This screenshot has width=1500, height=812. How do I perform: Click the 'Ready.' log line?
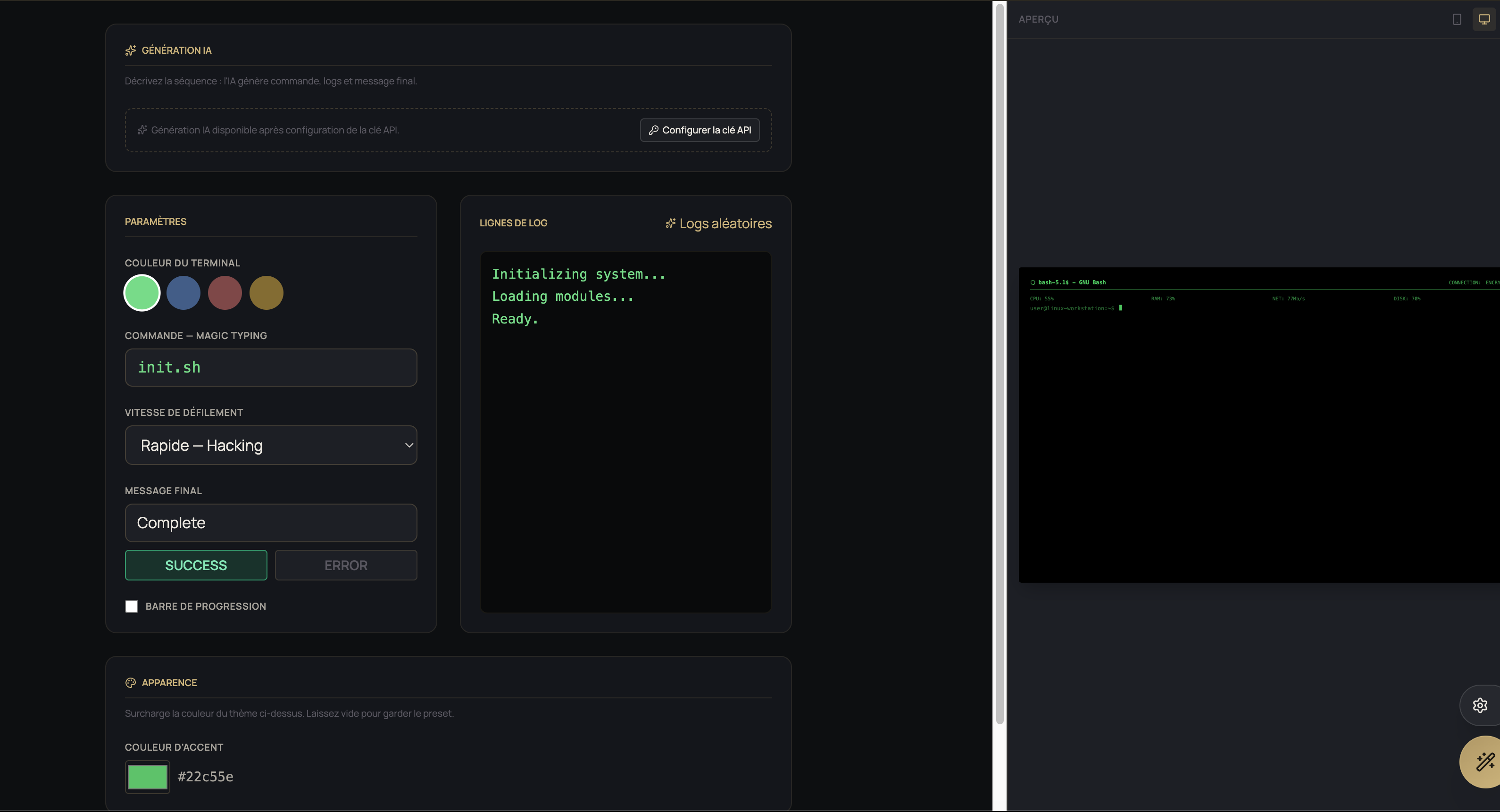515,319
